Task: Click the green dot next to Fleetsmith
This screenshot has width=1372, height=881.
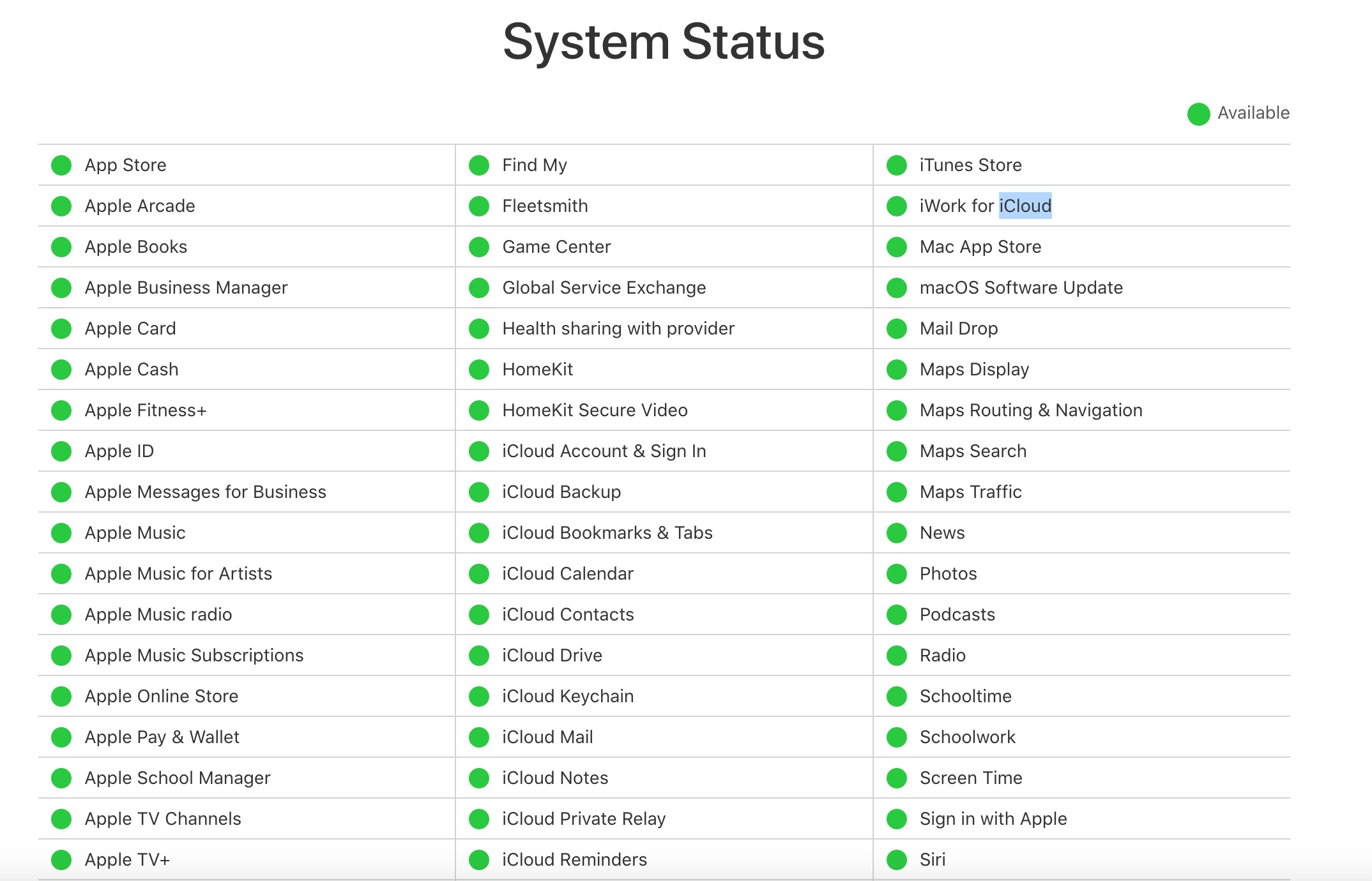Action: 479,206
